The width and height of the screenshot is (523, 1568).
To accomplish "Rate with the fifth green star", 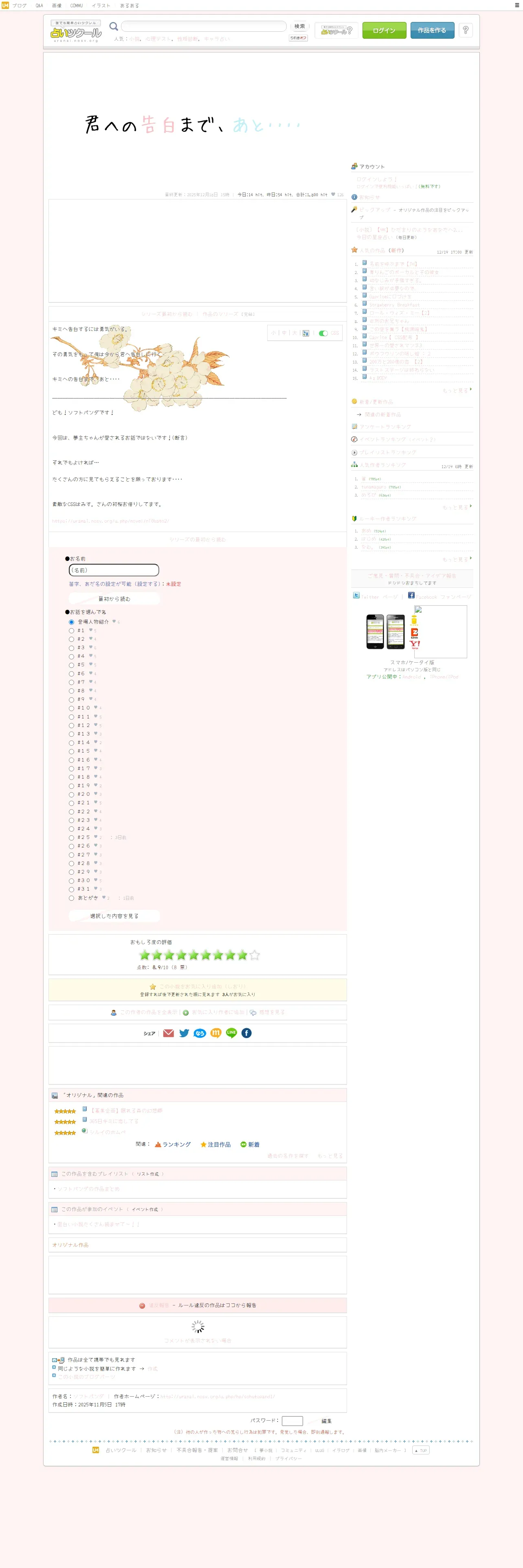I will [x=193, y=955].
